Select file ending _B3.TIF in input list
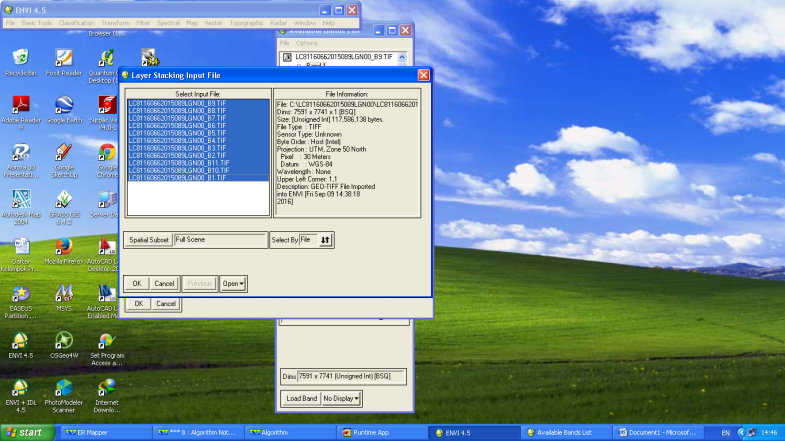This screenshot has height=441, width=785. click(x=198, y=148)
